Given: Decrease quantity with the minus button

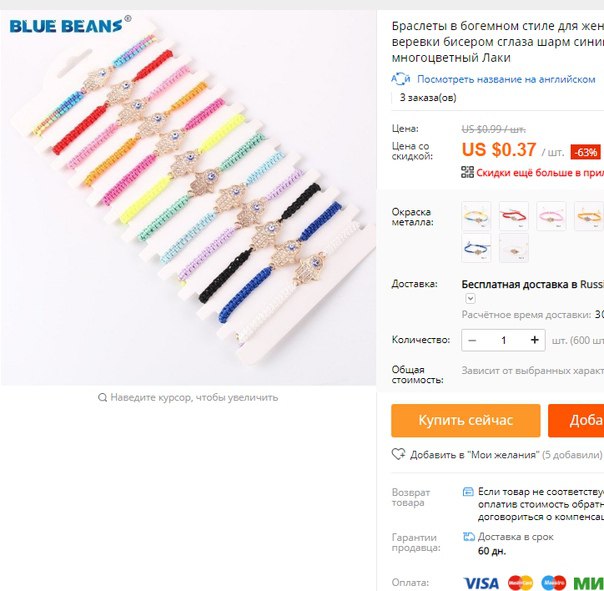Looking at the screenshot, I should click(472, 340).
